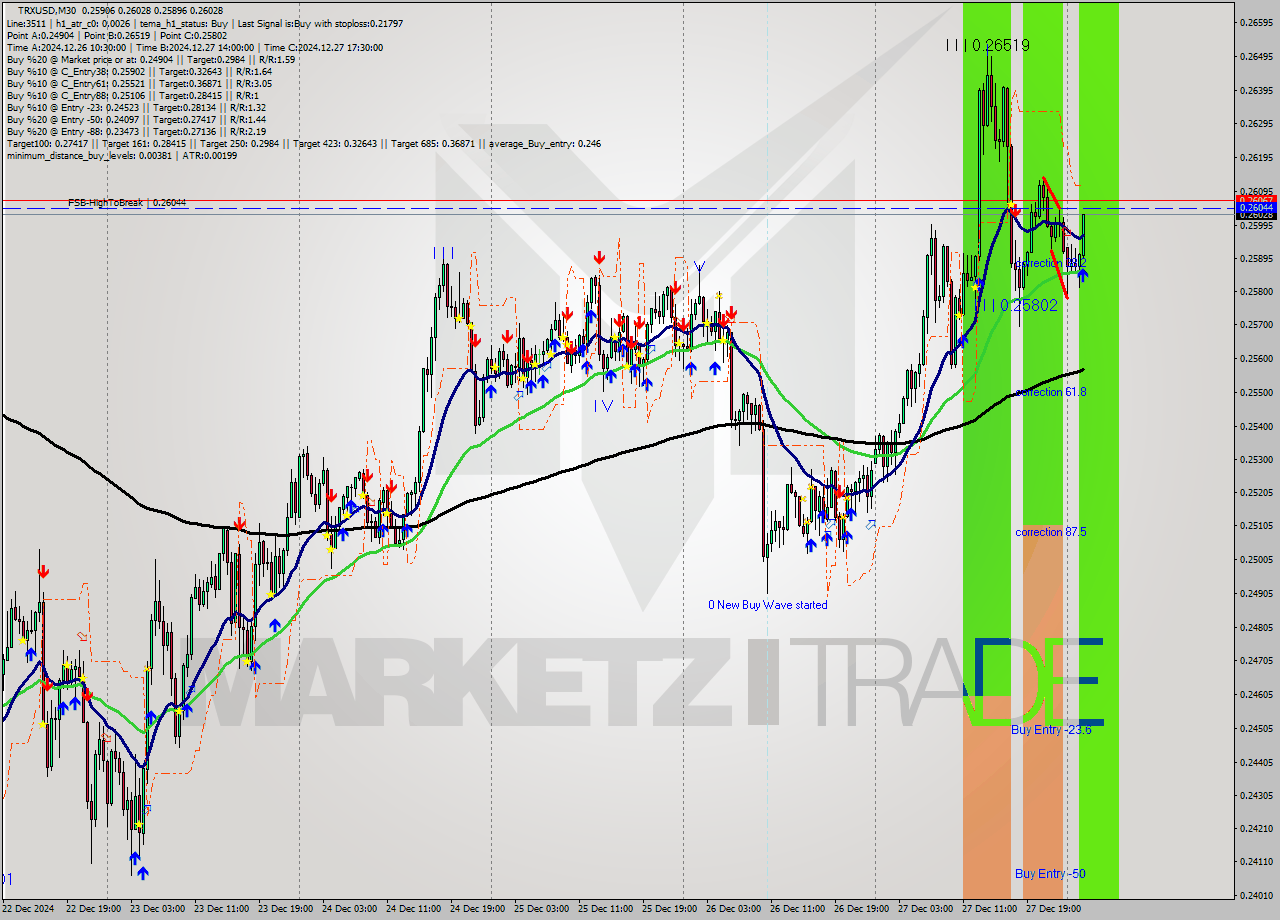Select the 'correction 87.5' level label
Image resolution: width=1280 pixels, height=920 pixels.
[x=1050, y=532]
